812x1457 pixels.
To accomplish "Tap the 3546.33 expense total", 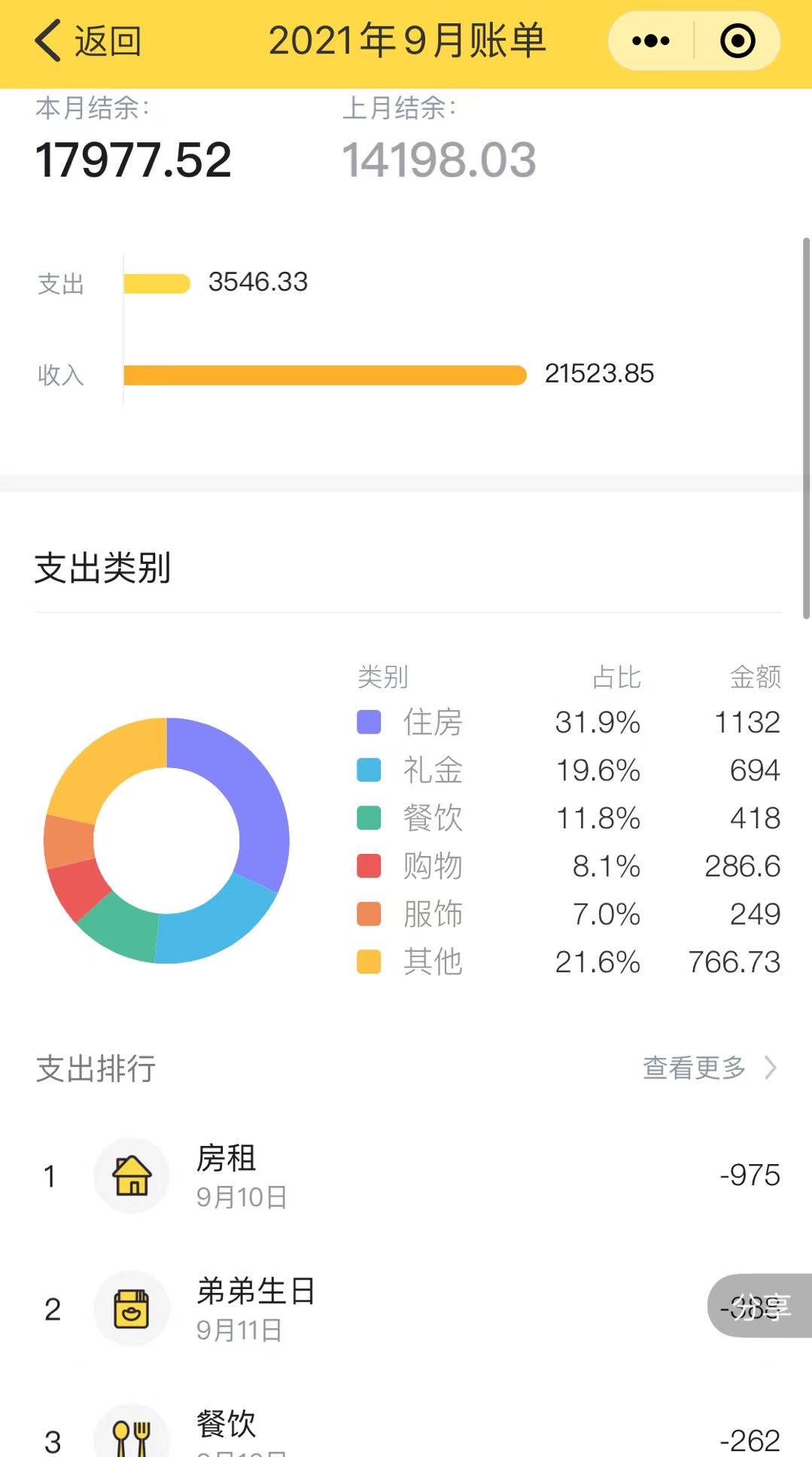I will pyautogui.click(x=258, y=282).
